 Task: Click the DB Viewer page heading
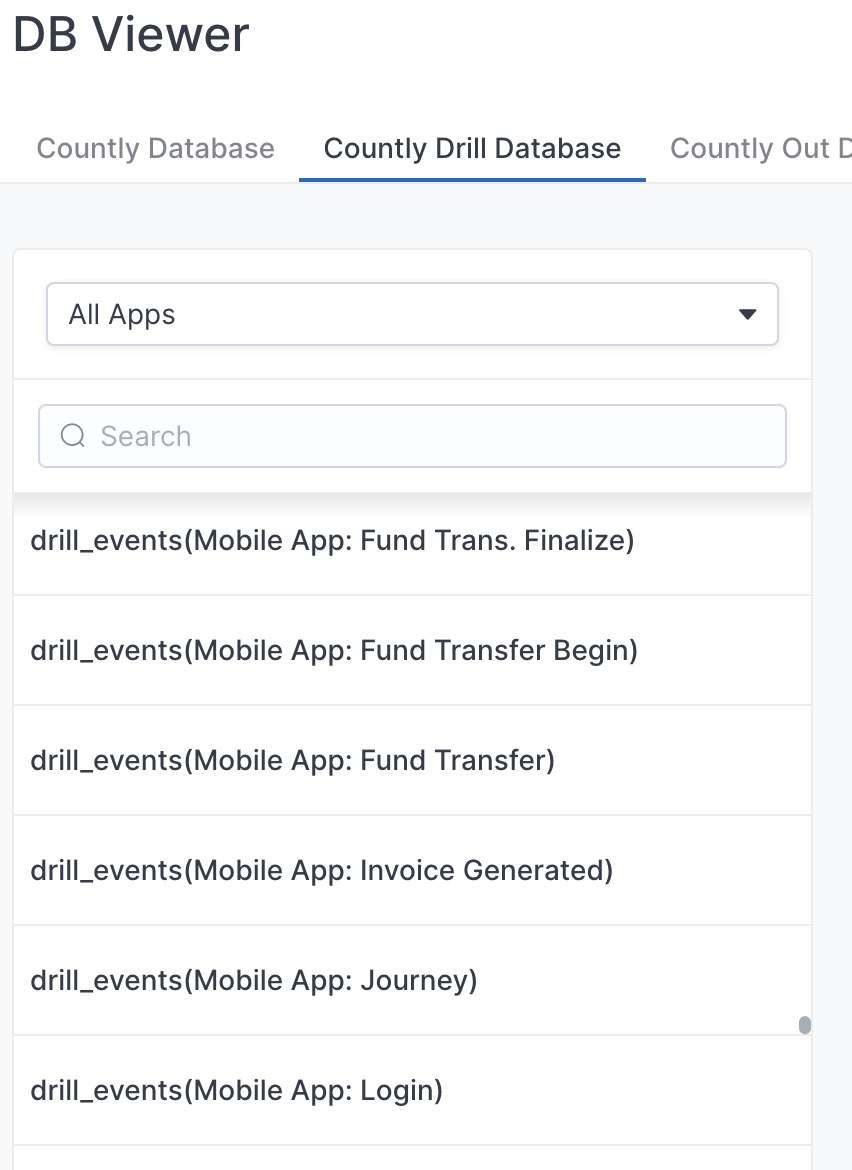[131, 34]
